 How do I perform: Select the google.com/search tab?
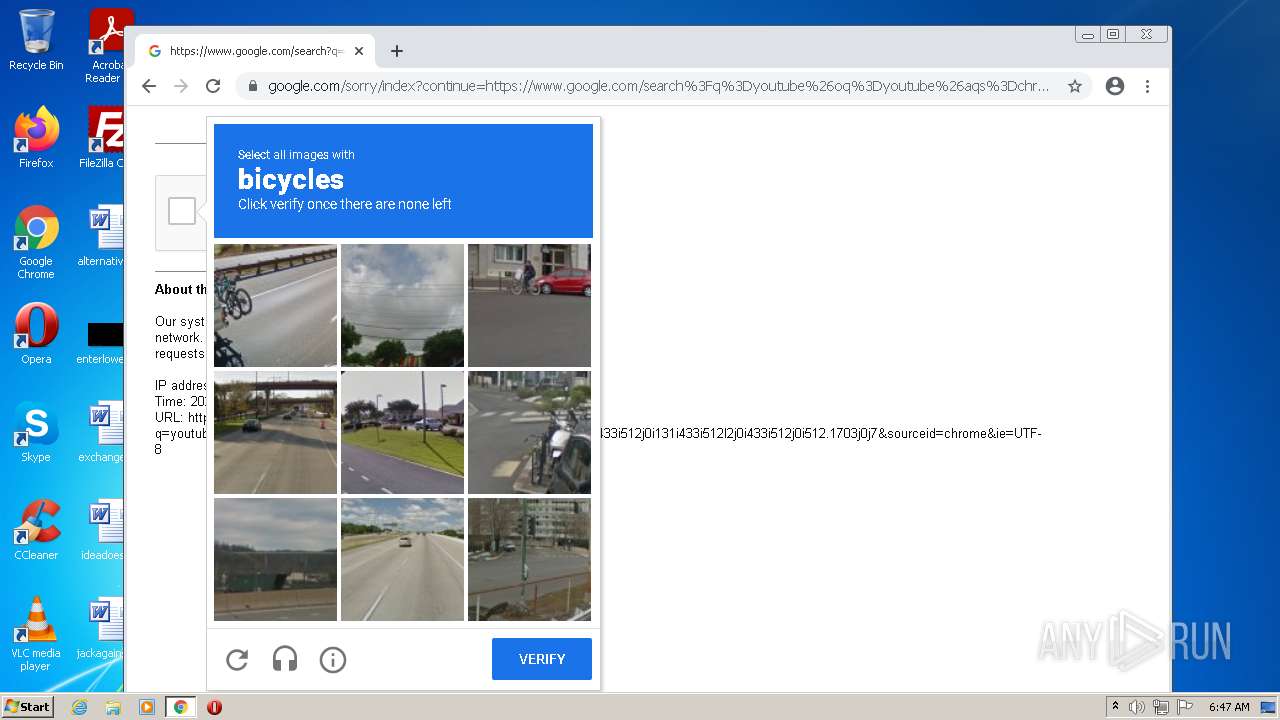tap(255, 51)
